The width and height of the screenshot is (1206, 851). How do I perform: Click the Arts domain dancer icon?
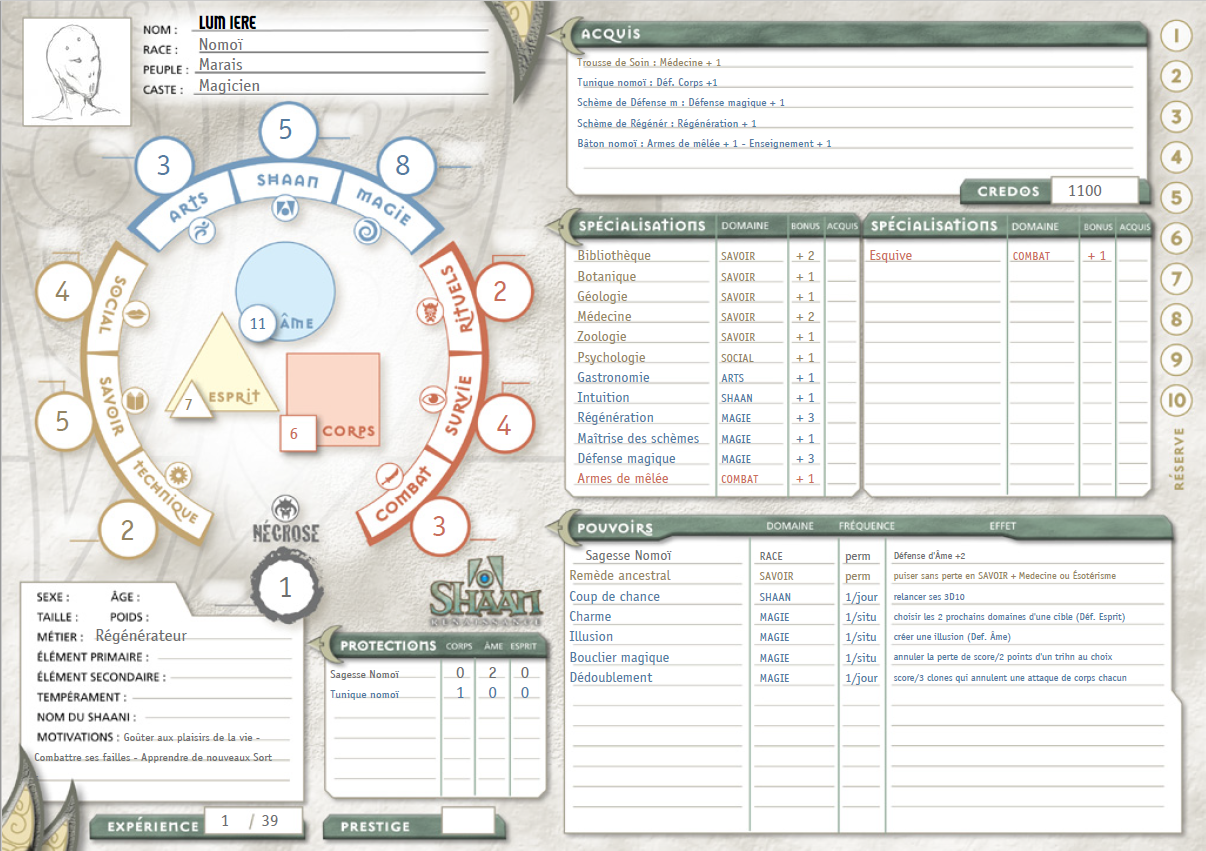204,231
